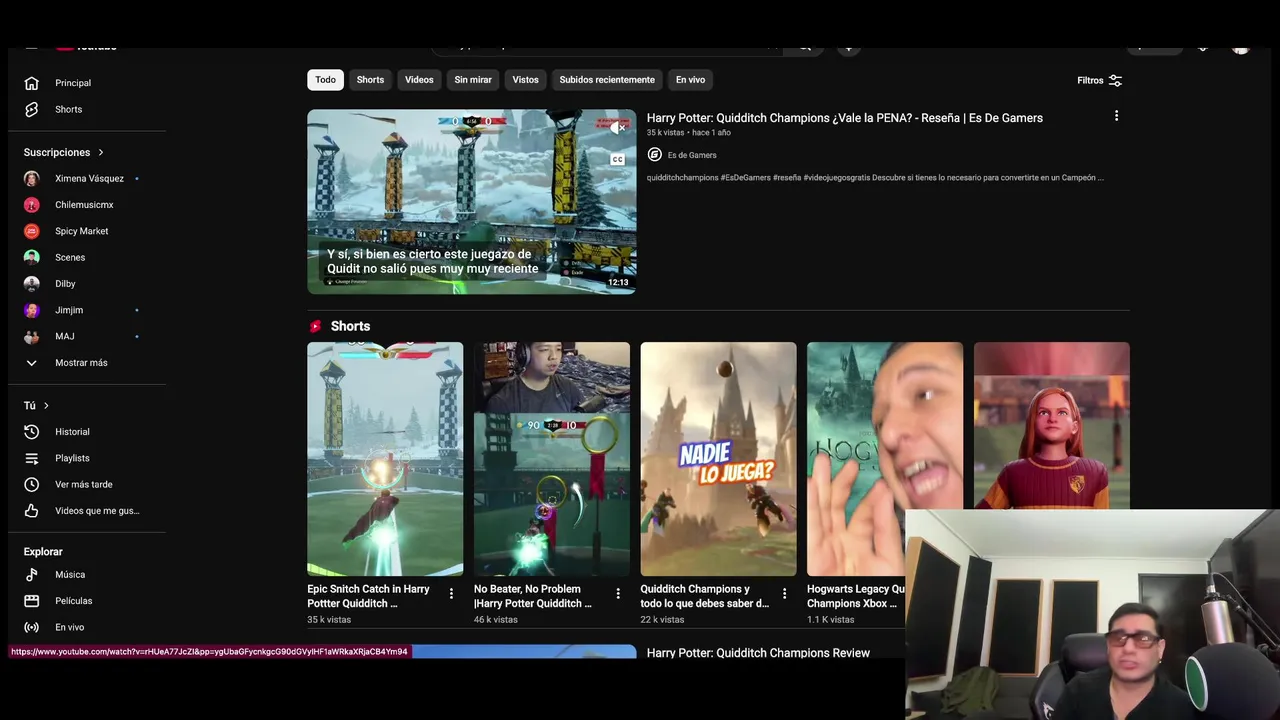The image size is (1280, 720).
Task: Open options for Quidditch Champions y todo short
Action: [784, 594]
